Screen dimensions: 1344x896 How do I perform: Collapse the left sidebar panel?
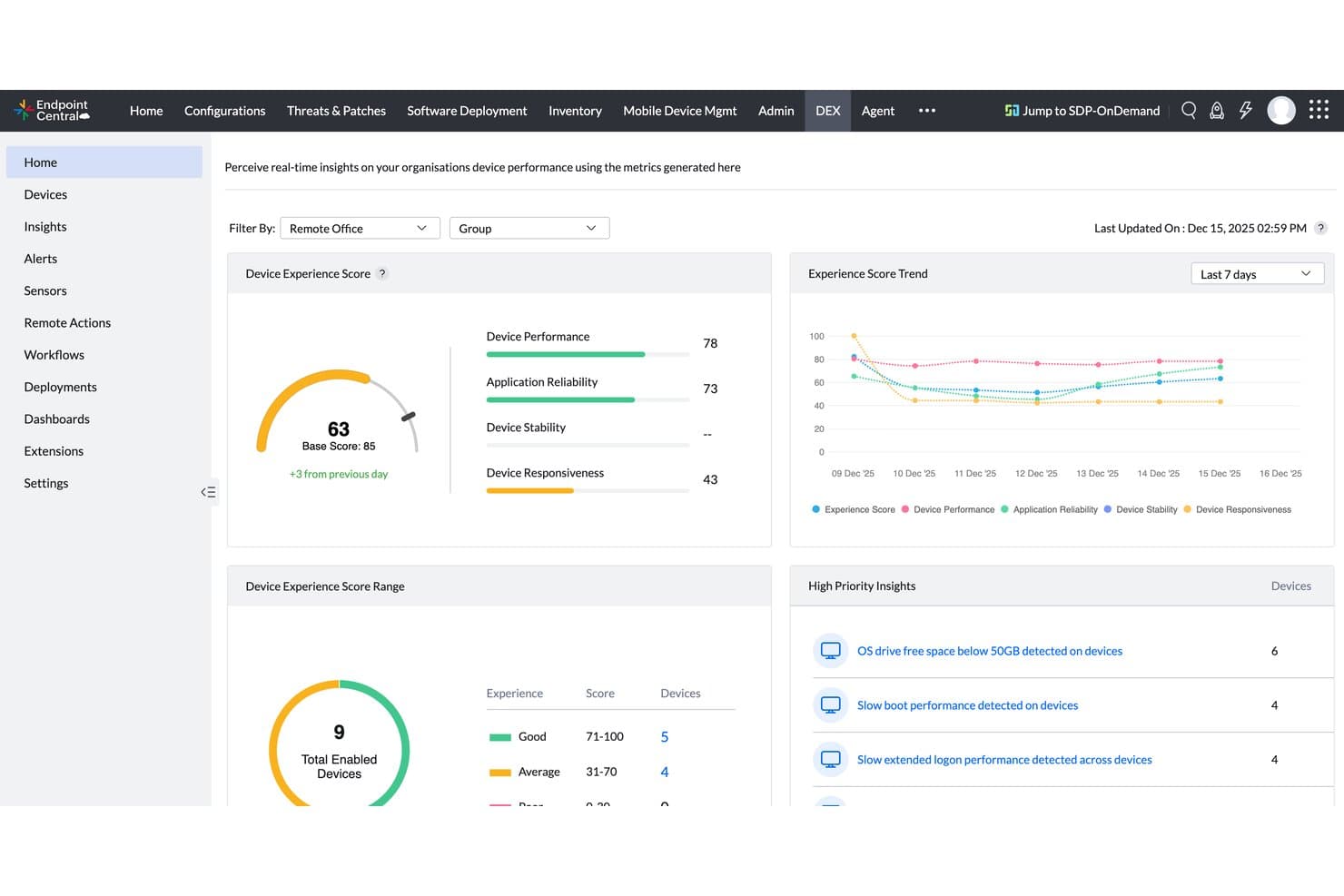pyautogui.click(x=208, y=492)
